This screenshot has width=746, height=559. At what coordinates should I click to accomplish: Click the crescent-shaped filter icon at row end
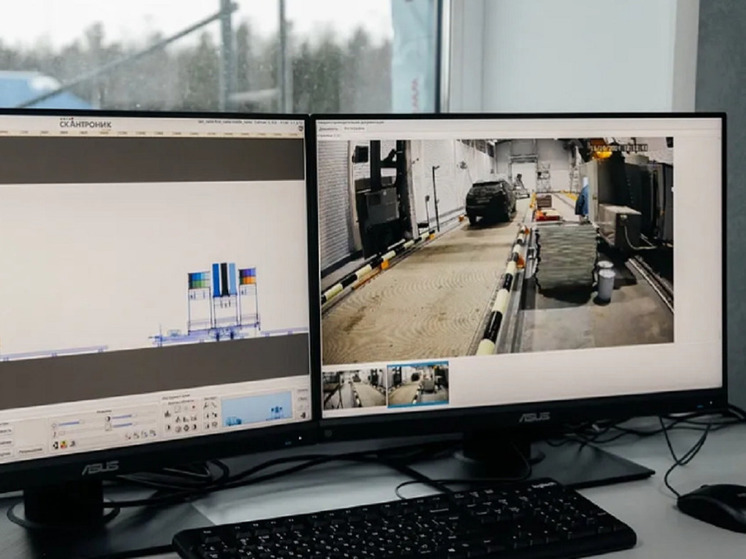click(x=194, y=427)
